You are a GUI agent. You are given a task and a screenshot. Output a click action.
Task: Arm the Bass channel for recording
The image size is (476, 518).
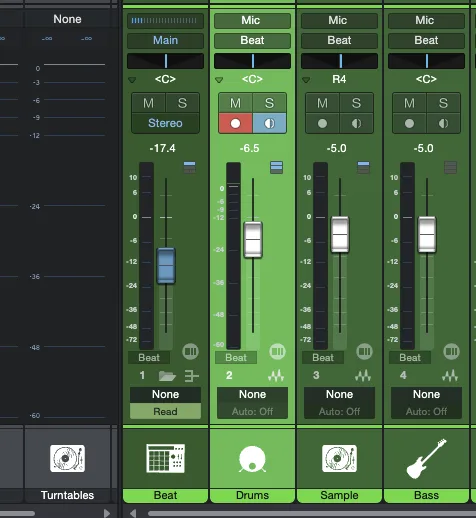point(409,124)
